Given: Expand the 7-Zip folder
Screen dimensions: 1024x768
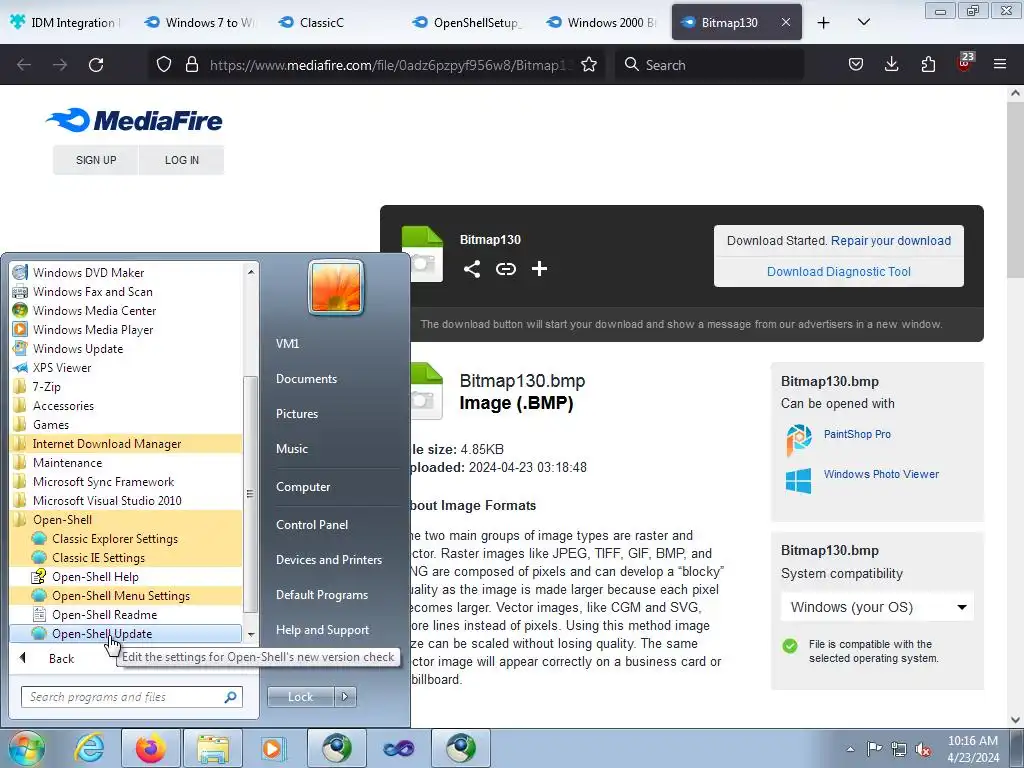Looking at the screenshot, I should click(x=127, y=387).
